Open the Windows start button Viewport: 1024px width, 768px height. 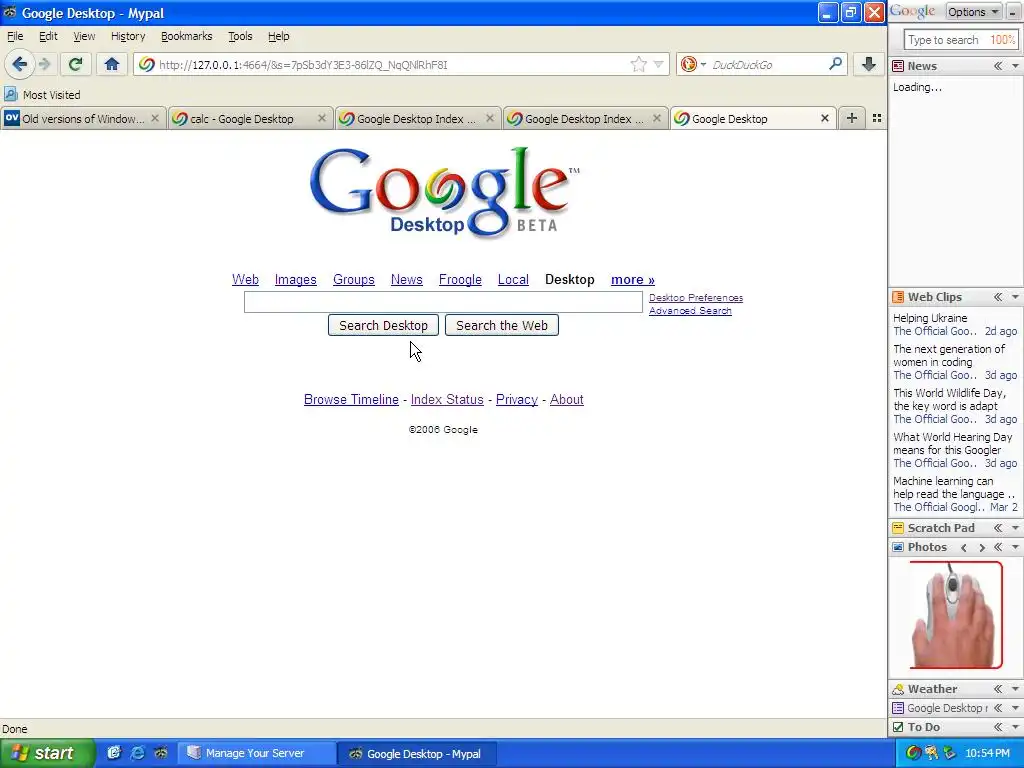[47, 753]
